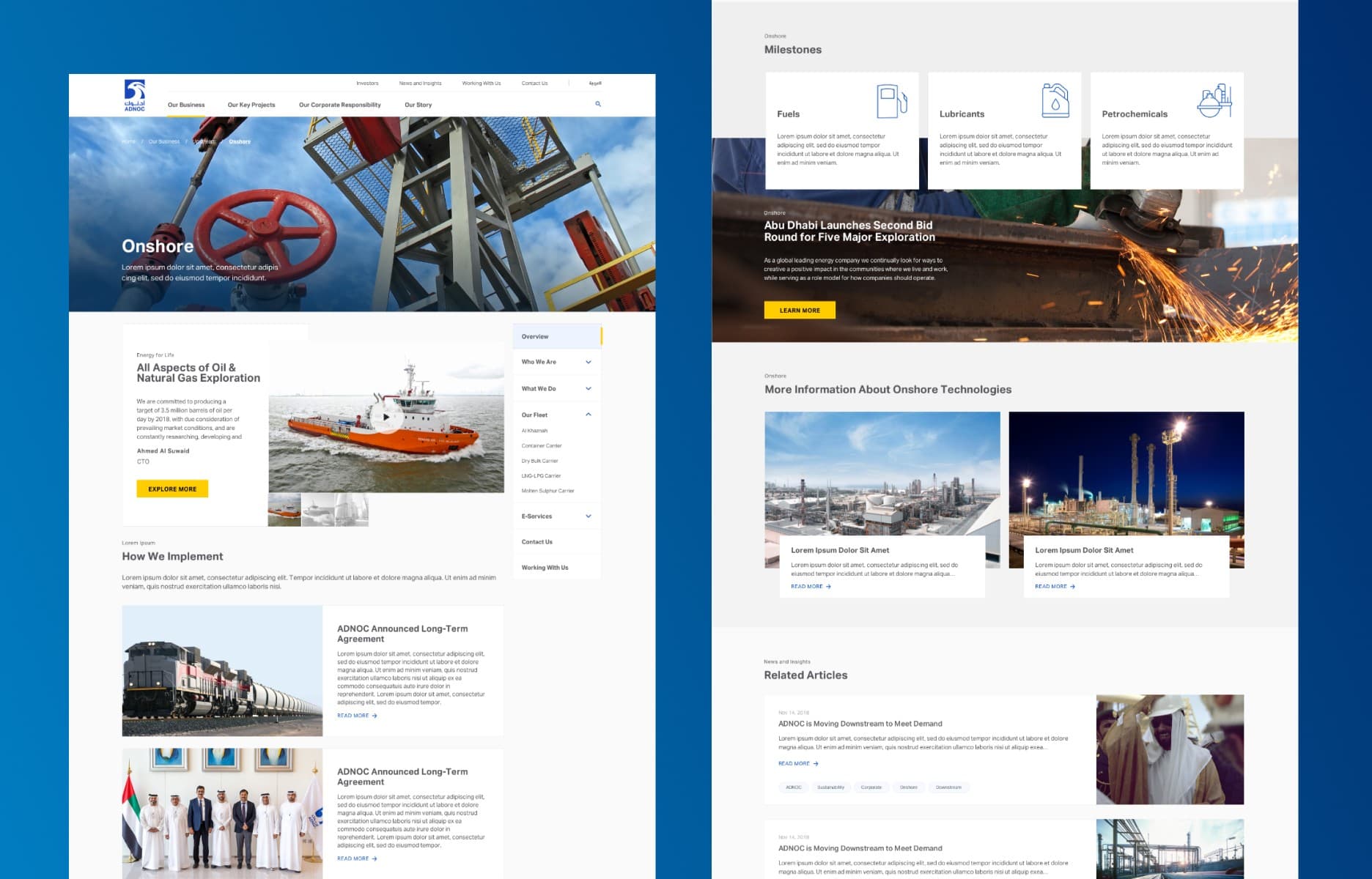Open the Abu Dhabi Launches Second Bid headline
1372x879 pixels.
(849, 231)
